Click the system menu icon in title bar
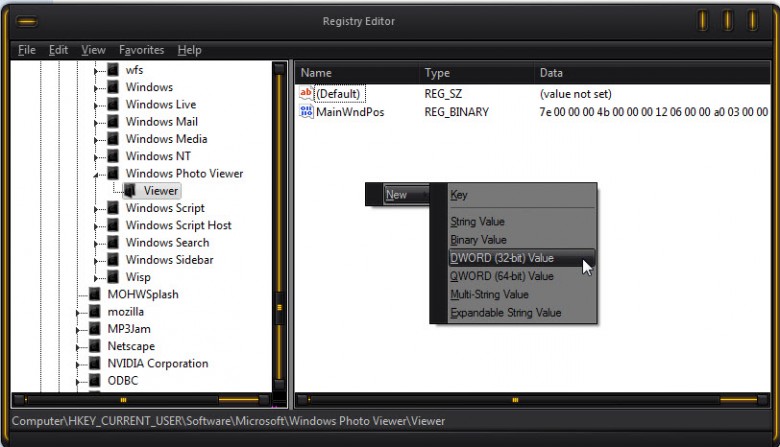Screen dimensions: 780x447 [x=27, y=21]
